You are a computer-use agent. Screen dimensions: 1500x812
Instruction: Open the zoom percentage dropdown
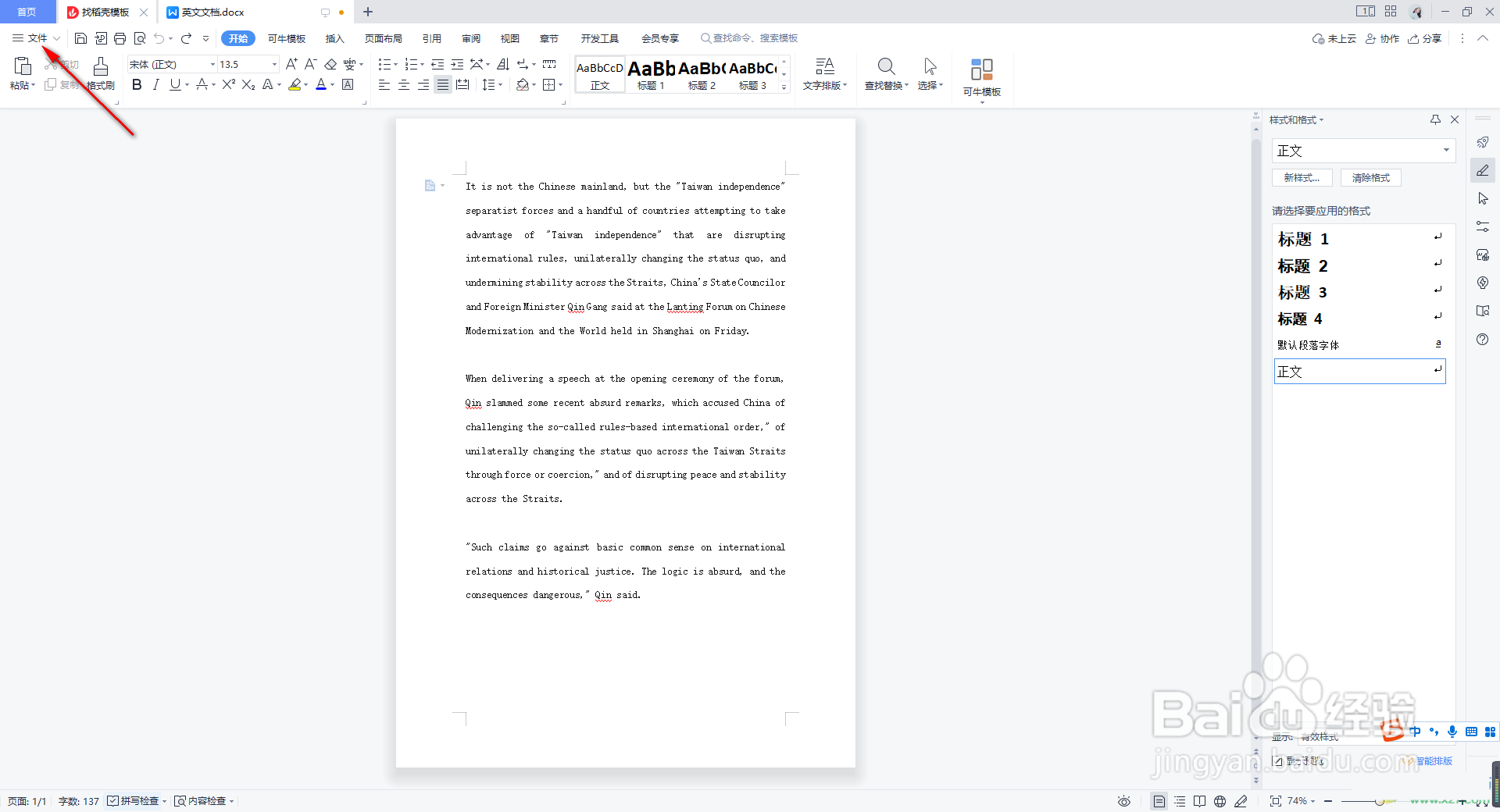(1312, 801)
